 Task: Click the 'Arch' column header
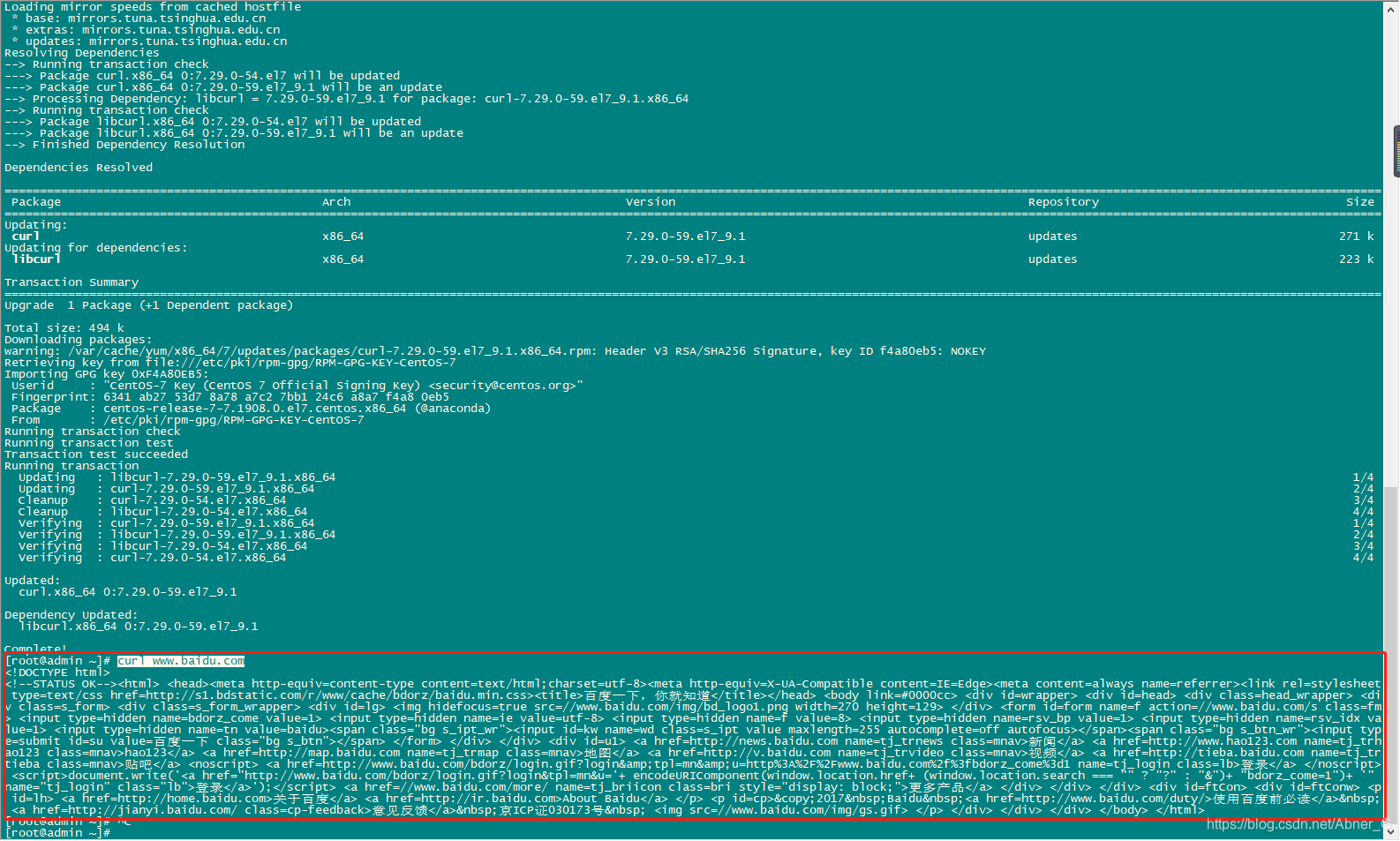point(336,202)
